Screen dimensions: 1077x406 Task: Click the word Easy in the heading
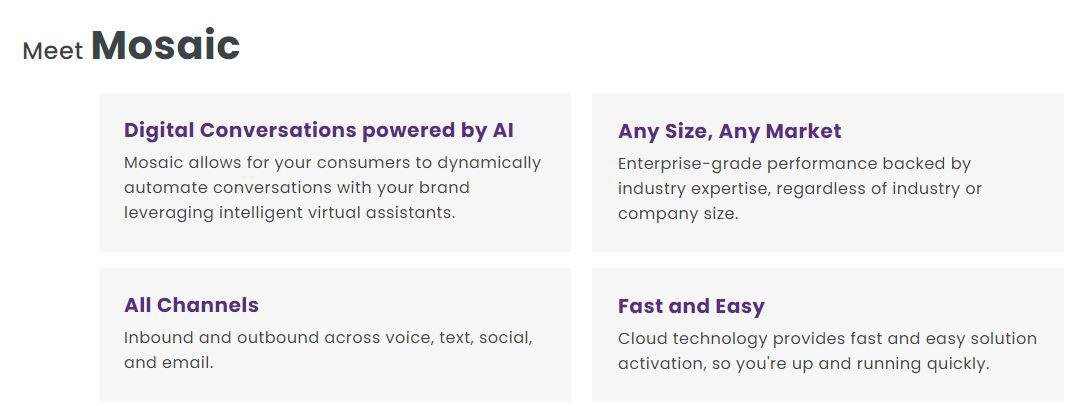pyautogui.click(x=738, y=306)
